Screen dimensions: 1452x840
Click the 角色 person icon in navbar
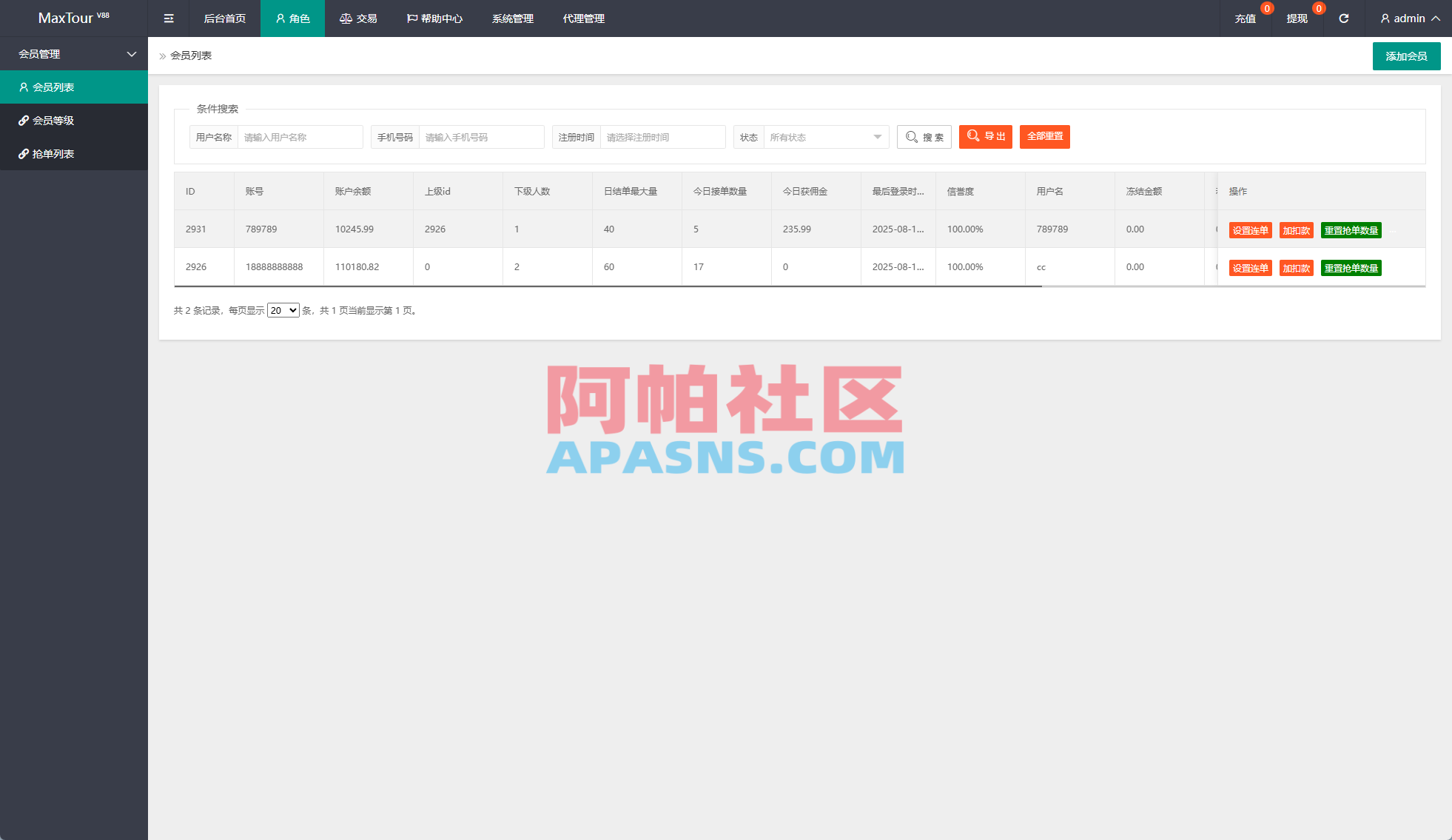tap(278, 19)
